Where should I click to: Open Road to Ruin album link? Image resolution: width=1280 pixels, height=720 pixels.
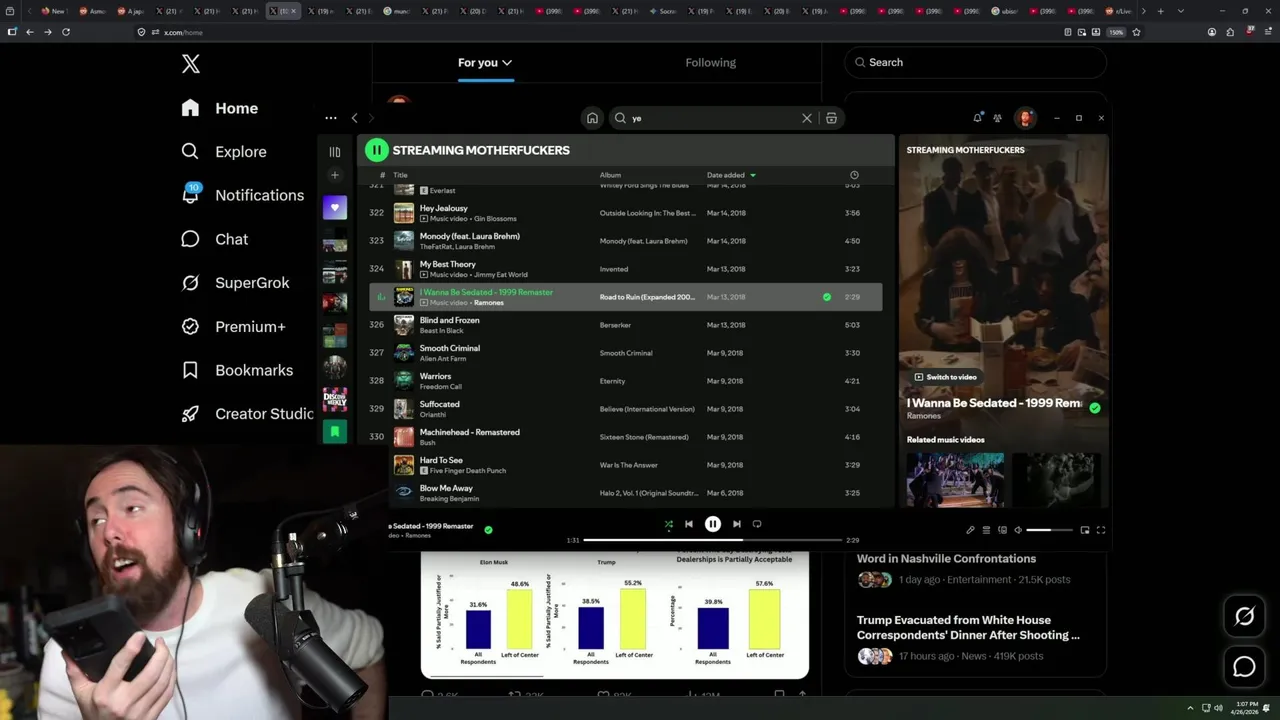pyautogui.click(x=647, y=297)
